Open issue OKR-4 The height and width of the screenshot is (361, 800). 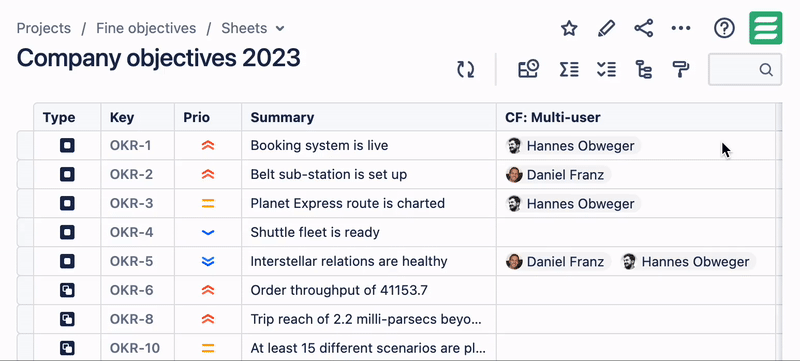(x=131, y=233)
